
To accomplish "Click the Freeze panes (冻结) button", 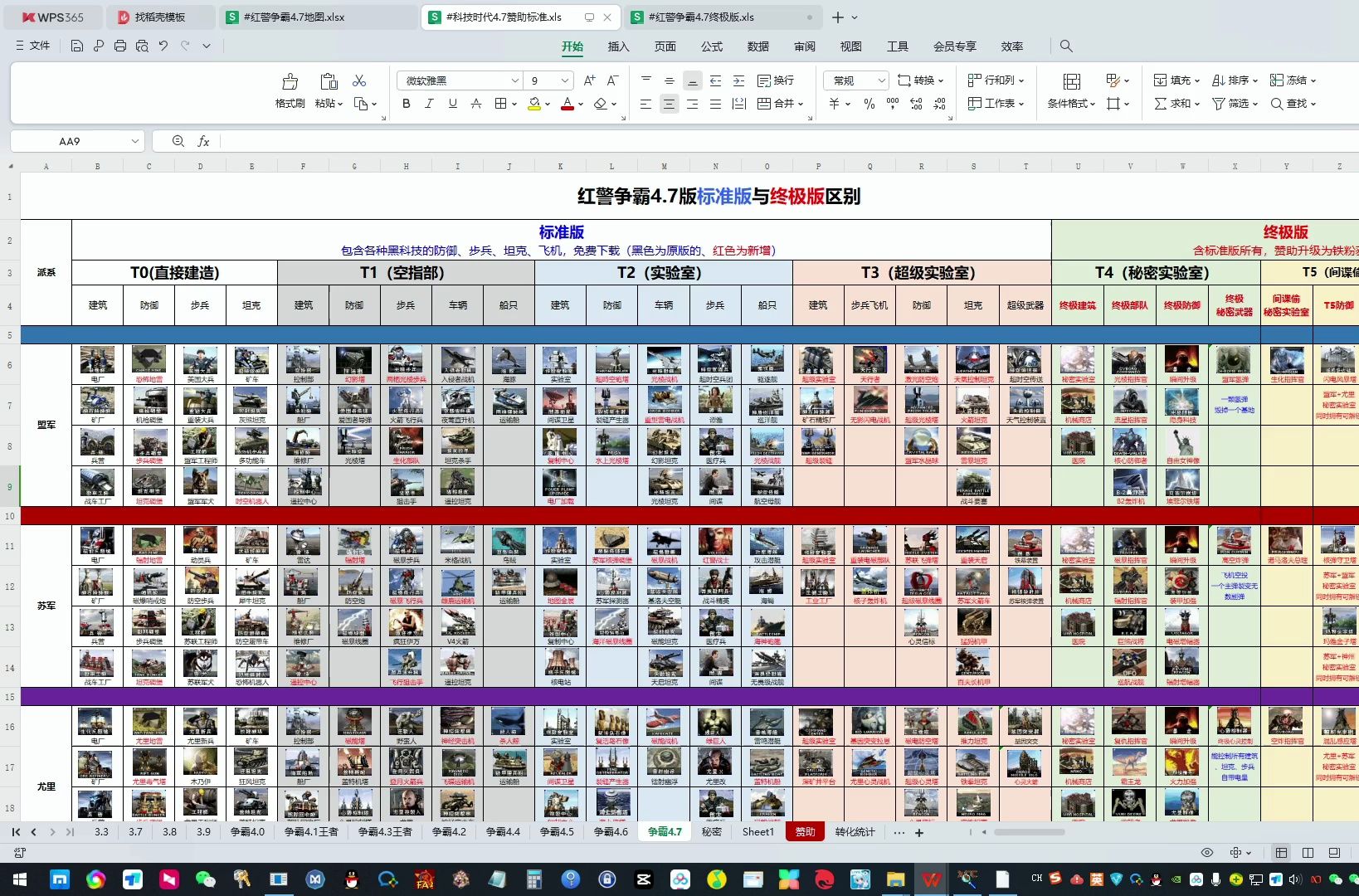I will (x=1293, y=80).
